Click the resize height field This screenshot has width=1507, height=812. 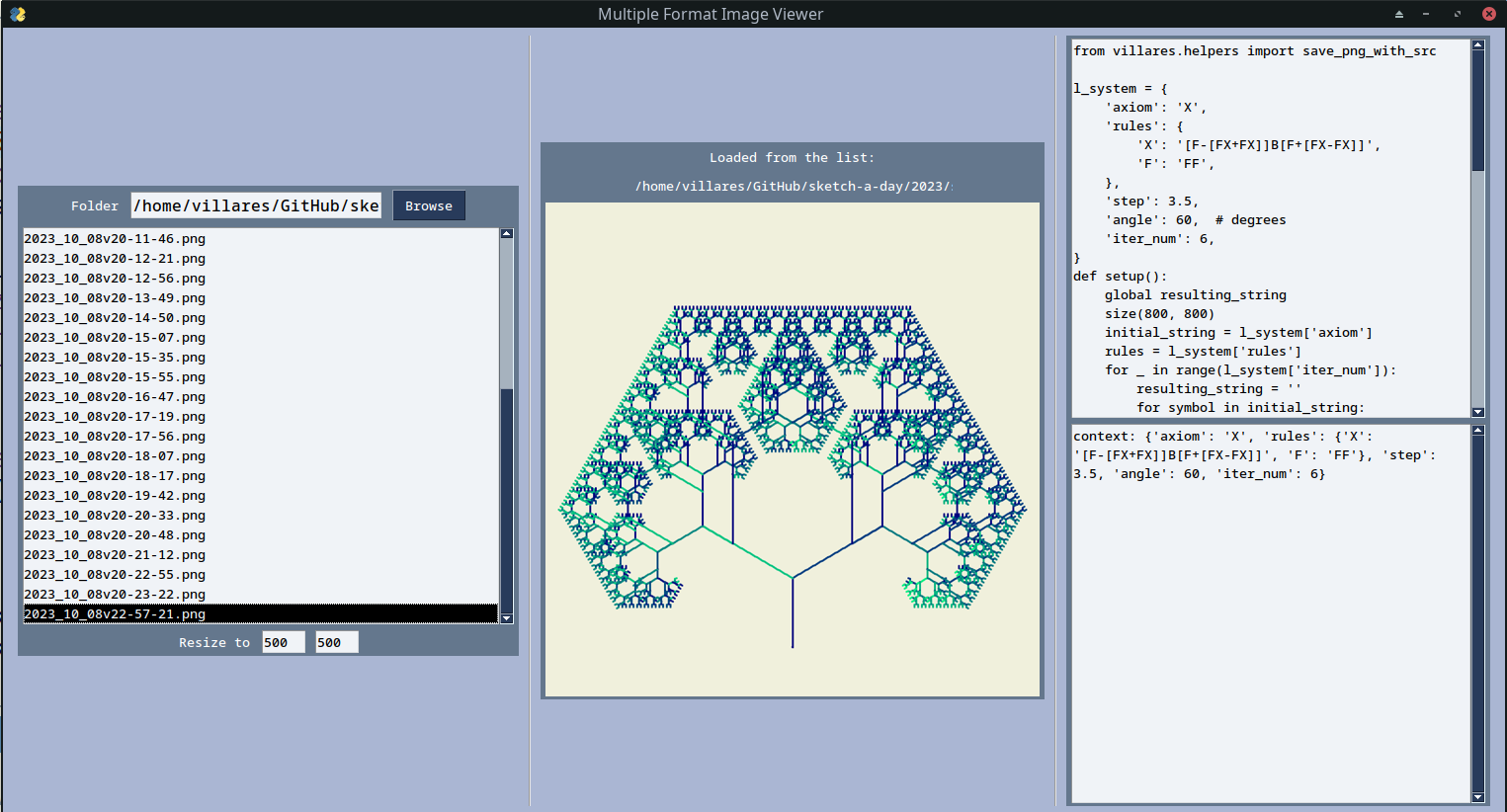(336, 642)
